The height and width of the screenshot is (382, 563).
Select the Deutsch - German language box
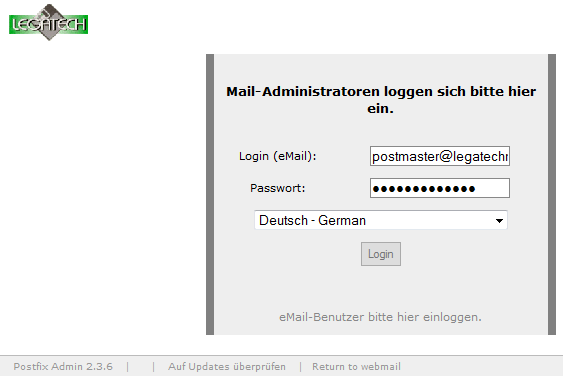(381, 220)
